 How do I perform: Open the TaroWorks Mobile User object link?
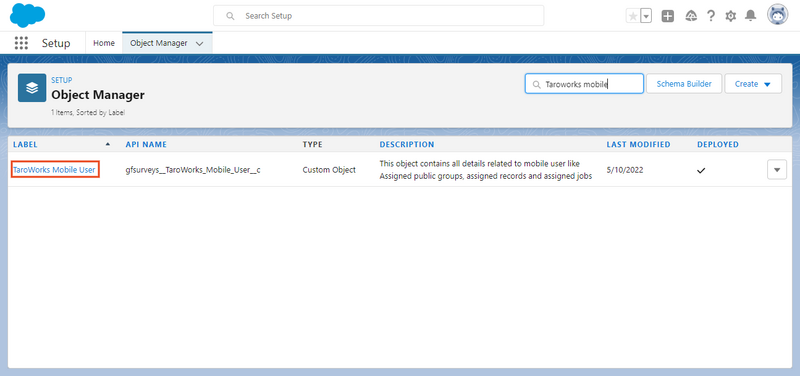(x=55, y=170)
